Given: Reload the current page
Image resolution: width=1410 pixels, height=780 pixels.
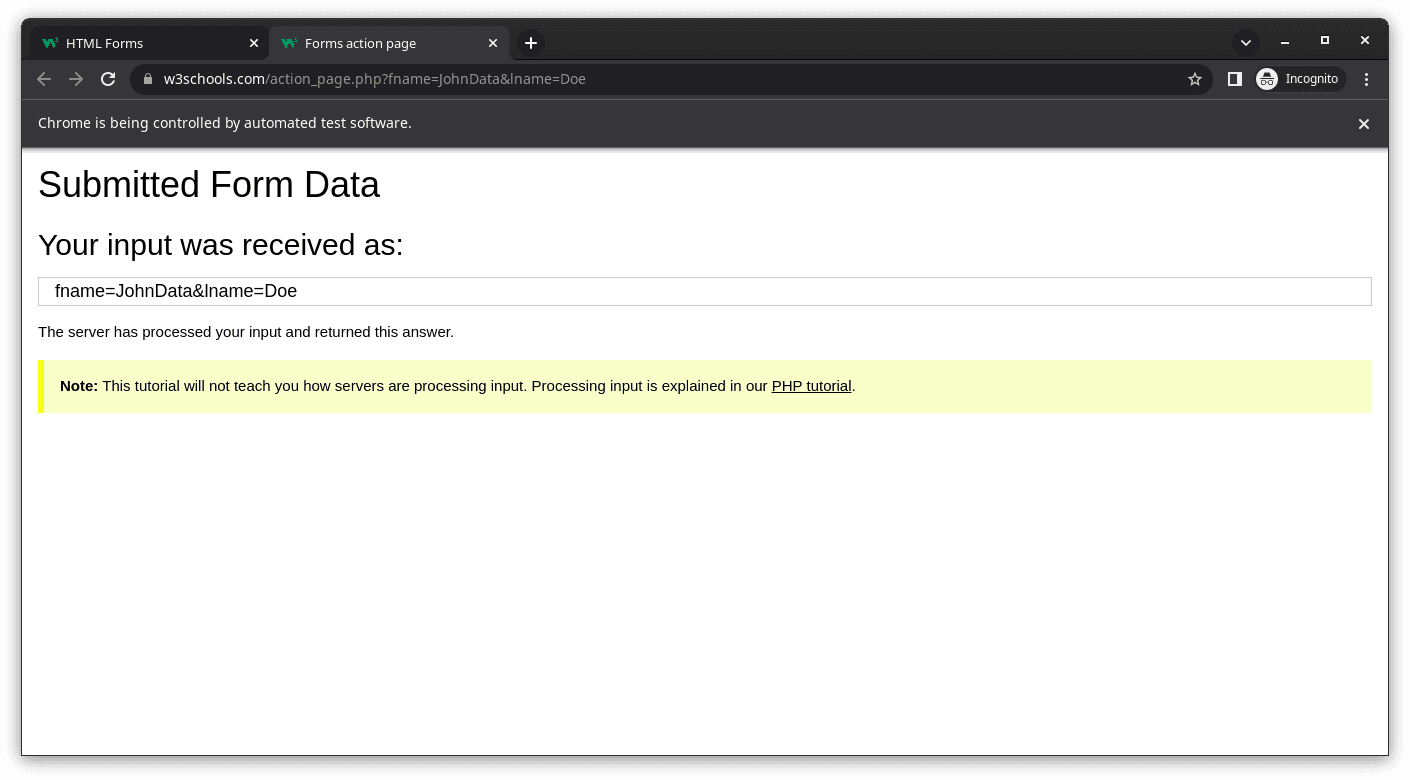Looking at the screenshot, I should tap(108, 79).
